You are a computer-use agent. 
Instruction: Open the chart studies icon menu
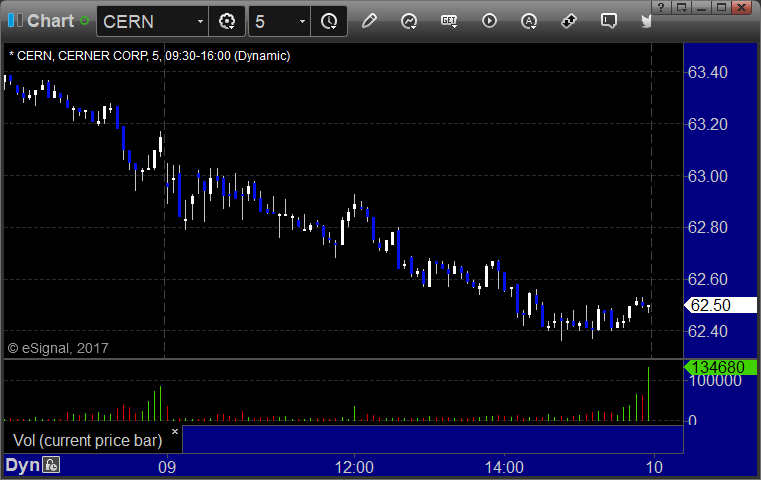(409, 21)
